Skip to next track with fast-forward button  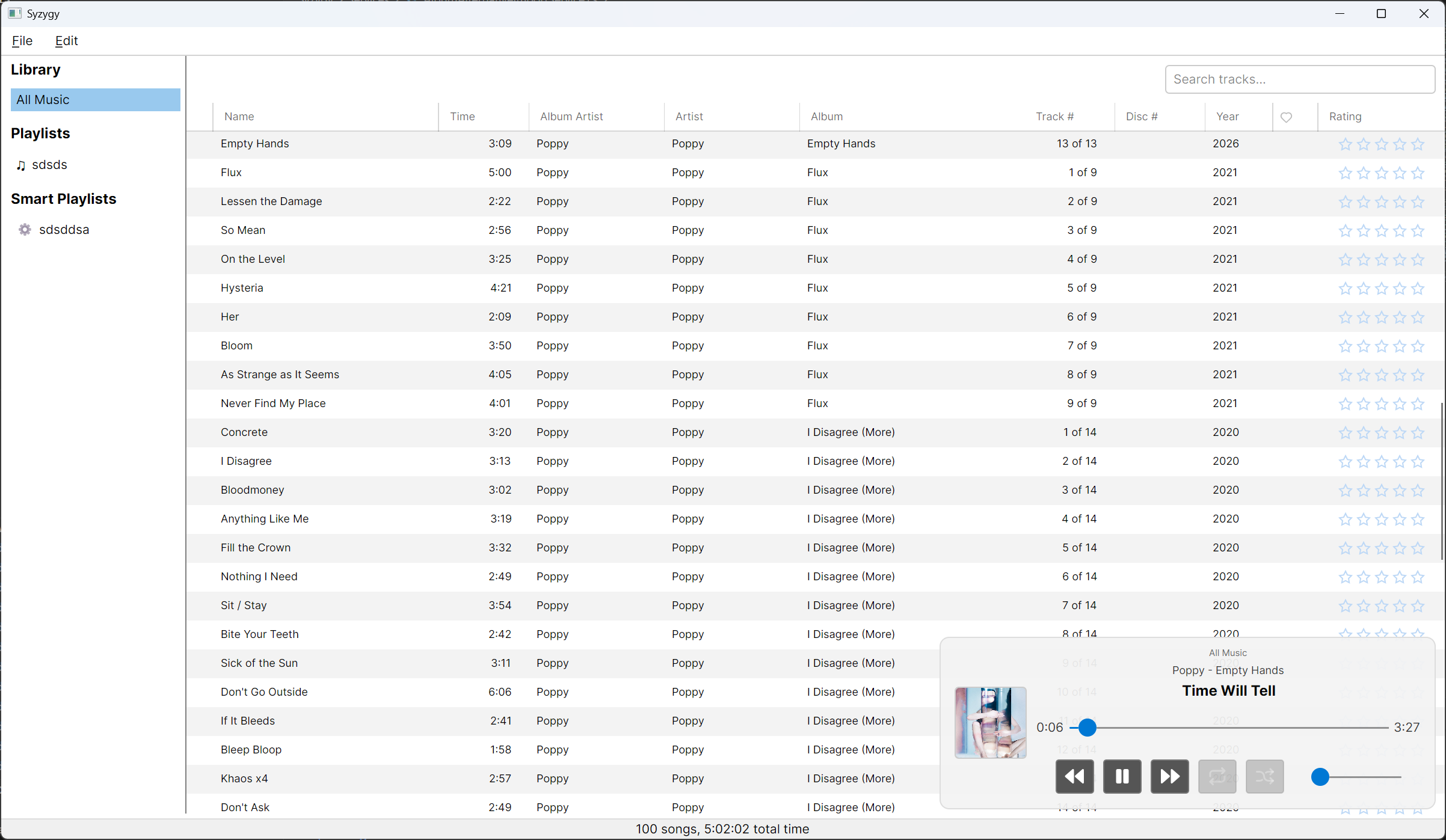pos(1169,776)
